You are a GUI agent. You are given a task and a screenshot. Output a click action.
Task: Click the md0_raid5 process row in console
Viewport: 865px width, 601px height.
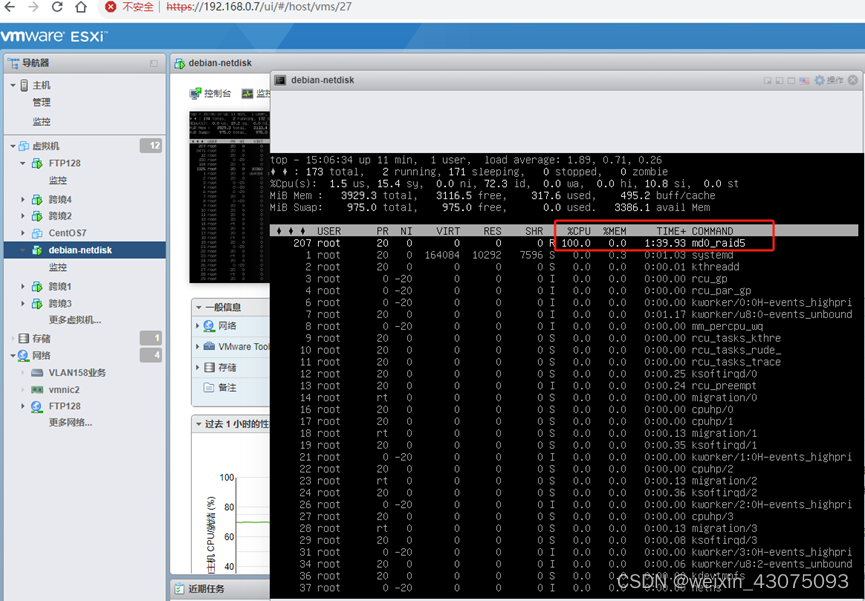[x=564, y=243]
